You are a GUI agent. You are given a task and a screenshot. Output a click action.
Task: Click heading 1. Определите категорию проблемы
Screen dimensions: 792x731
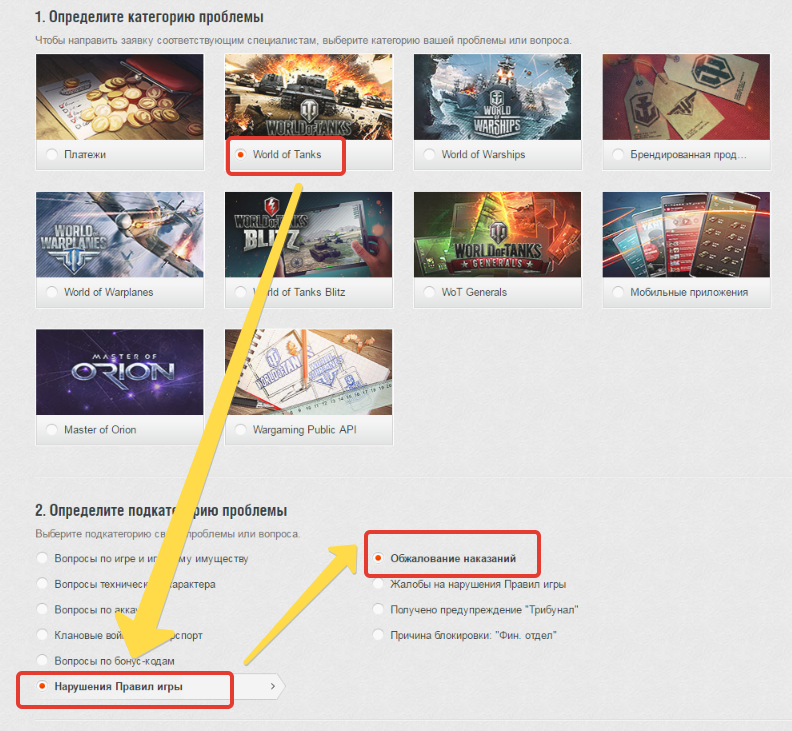click(149, 17)
